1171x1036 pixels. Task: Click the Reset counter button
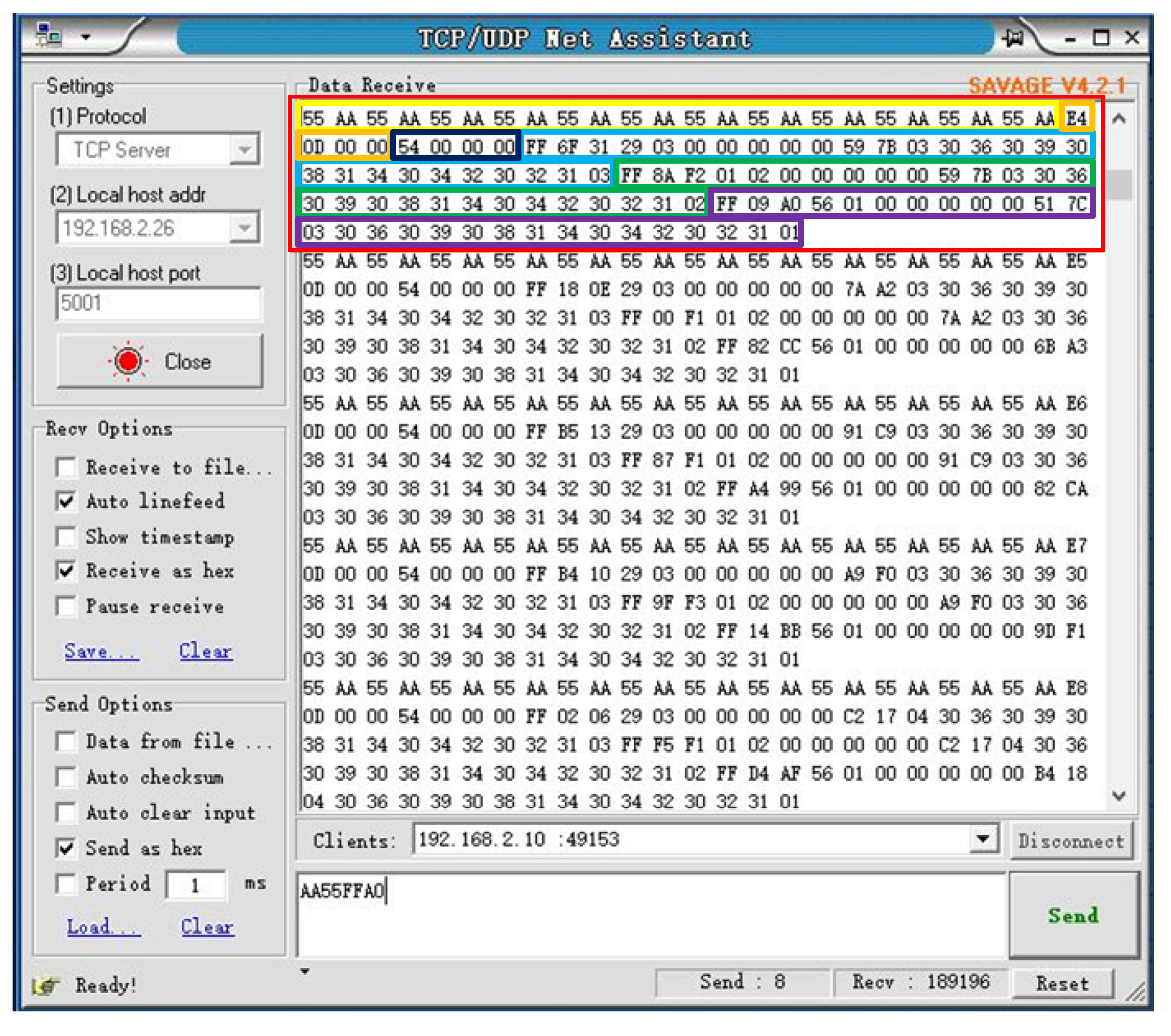click(x=1062, y=983)
